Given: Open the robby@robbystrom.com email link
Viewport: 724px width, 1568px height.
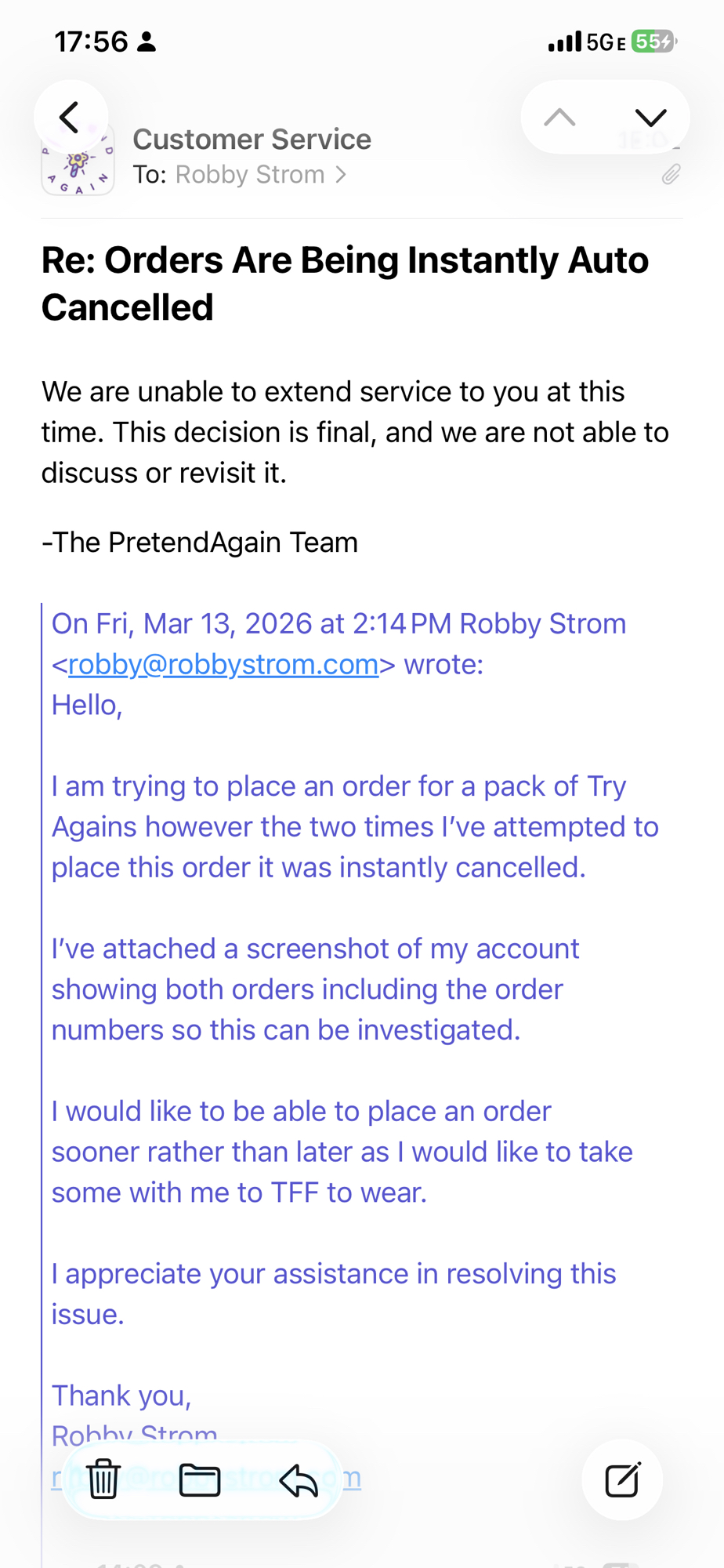Looking at the screenshot, I should [x=223, y=664].
